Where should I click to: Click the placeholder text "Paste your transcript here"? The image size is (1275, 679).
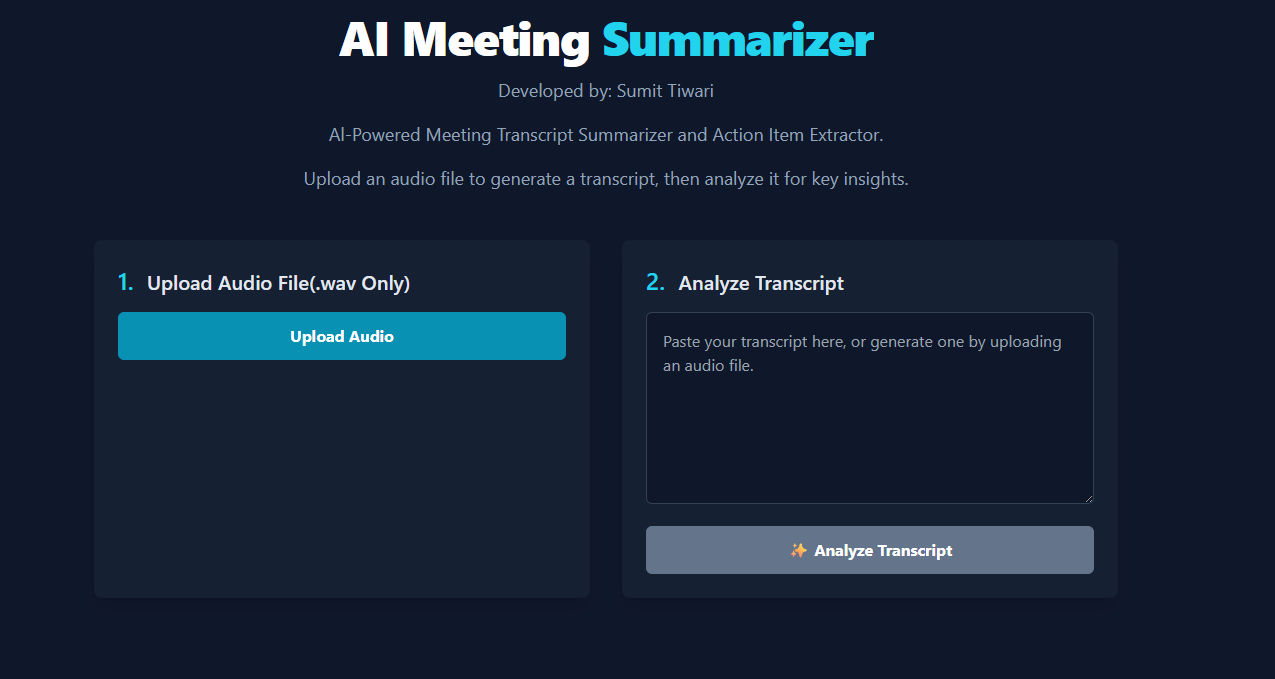click(754, 342)
